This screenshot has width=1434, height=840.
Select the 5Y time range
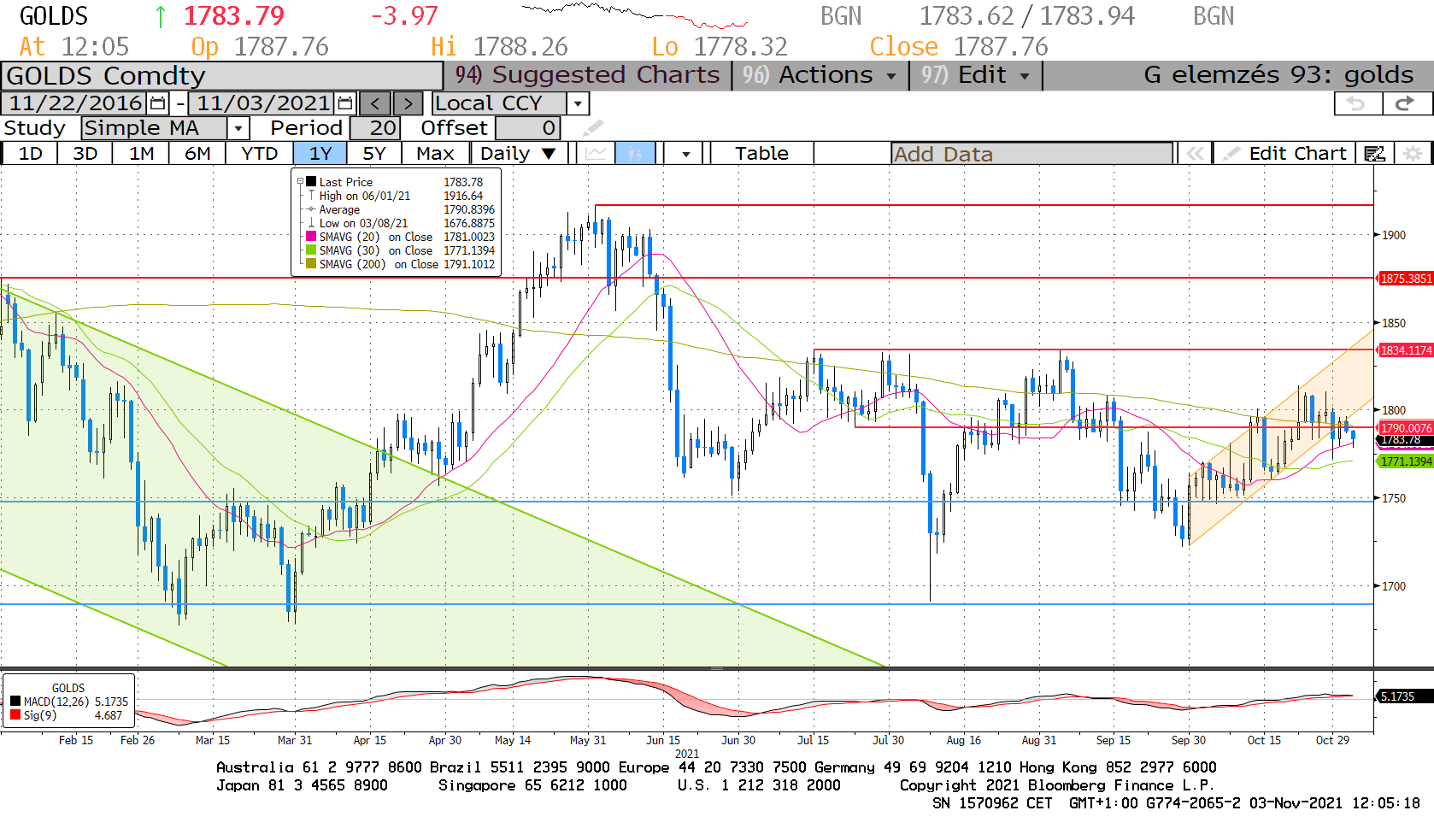coord(374,154)
